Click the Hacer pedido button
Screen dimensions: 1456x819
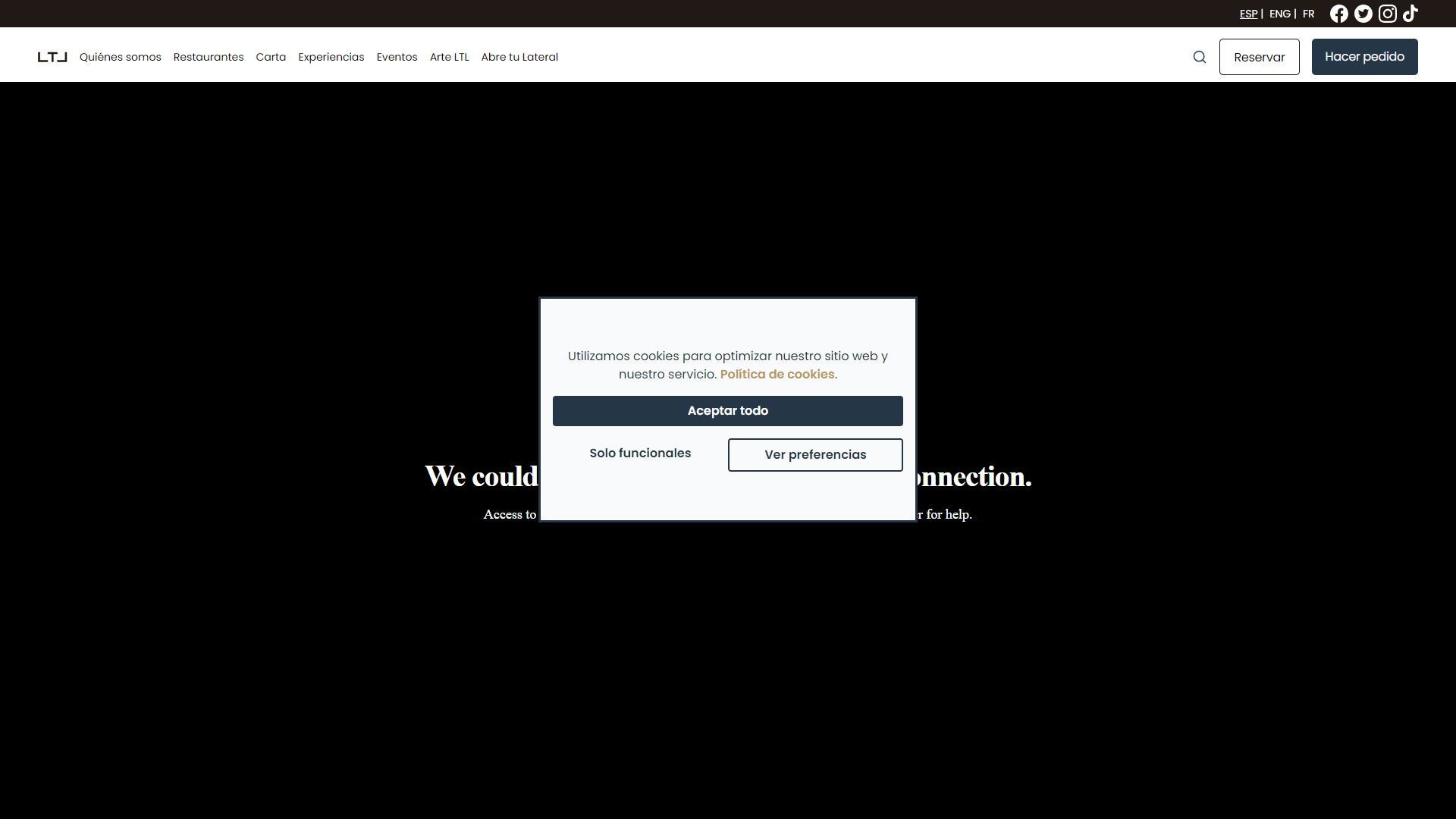point(1364,56)
